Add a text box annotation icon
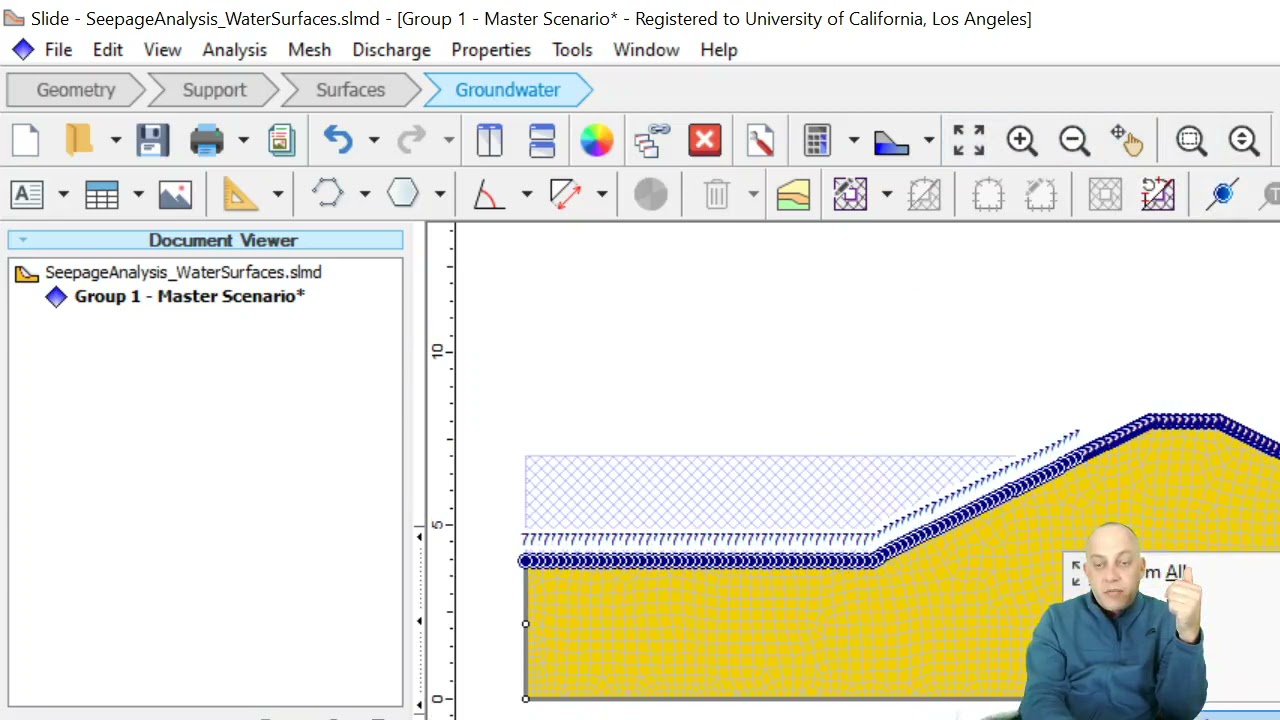Viewport: 1280px width, 720px height. tap(27, 194)
